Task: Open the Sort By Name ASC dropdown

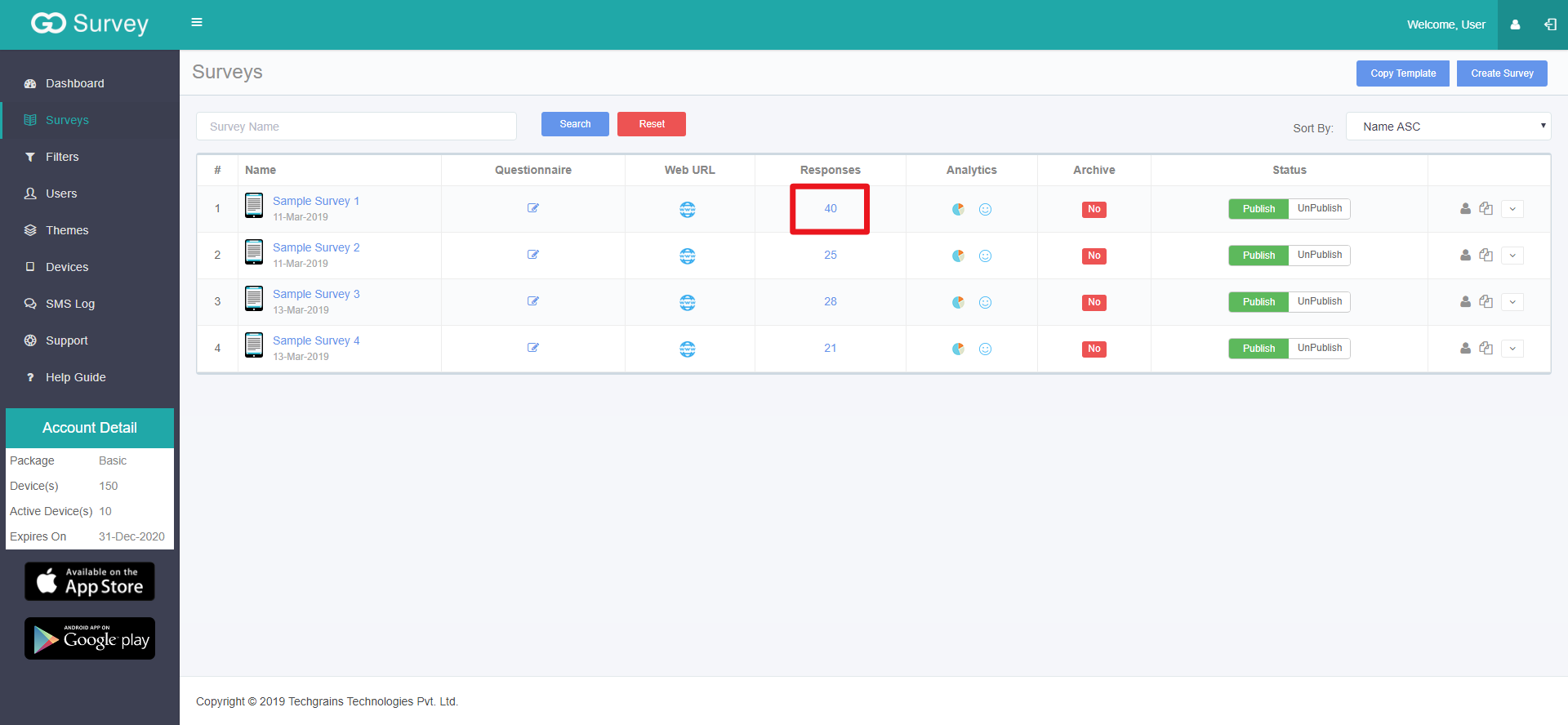Action: pos(1448,127)
